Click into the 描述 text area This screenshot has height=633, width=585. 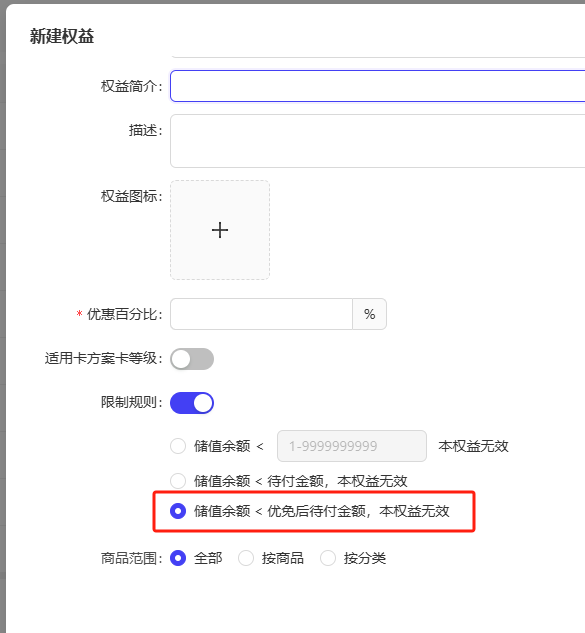pos(377,141)
